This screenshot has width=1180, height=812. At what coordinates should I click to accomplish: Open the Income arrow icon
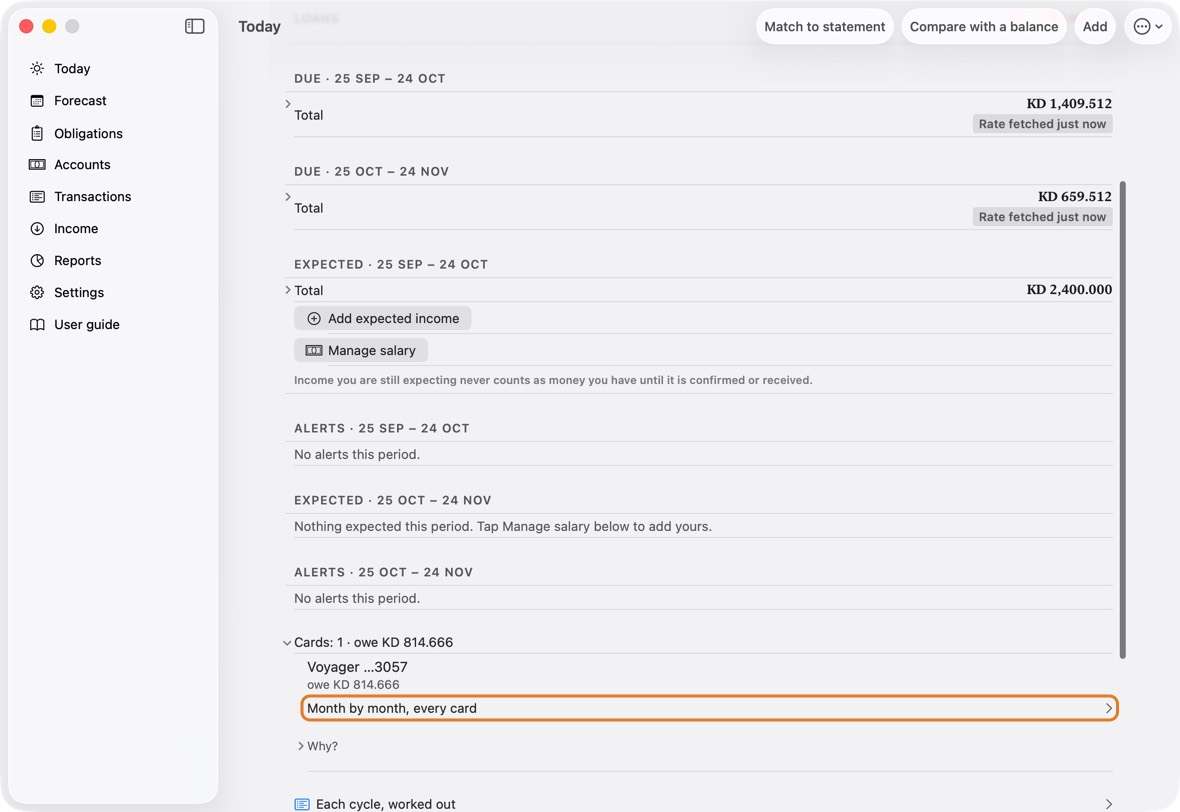[x=37, y=229]
